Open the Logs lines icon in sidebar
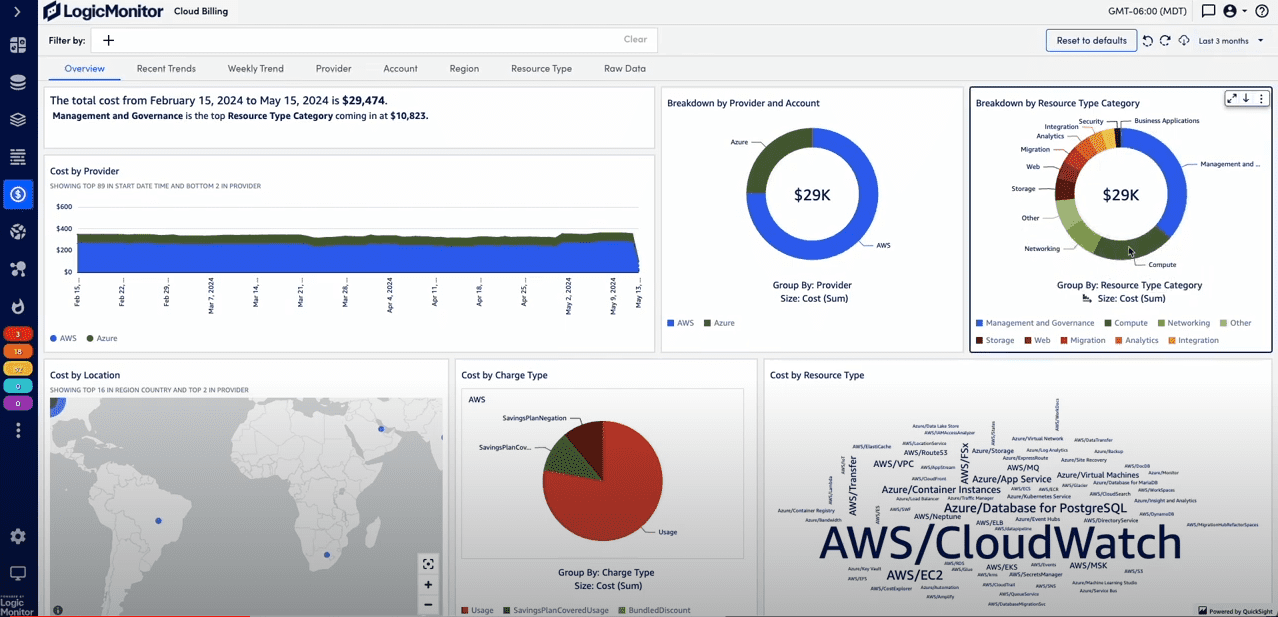The image size is (1278, 617). point(18,157)
